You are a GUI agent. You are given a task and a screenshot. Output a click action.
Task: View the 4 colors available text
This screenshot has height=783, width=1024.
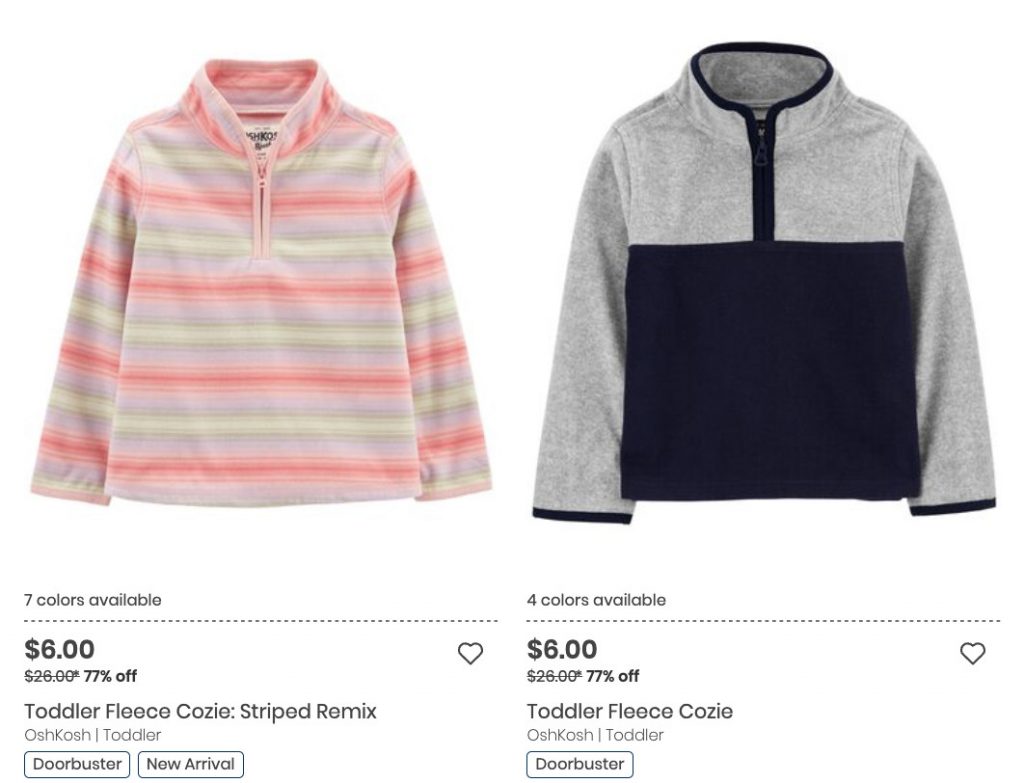[x=596, y=599]
